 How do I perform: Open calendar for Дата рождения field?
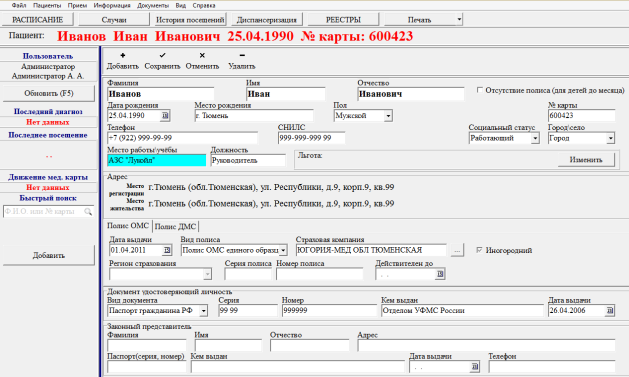pos(165,116)
